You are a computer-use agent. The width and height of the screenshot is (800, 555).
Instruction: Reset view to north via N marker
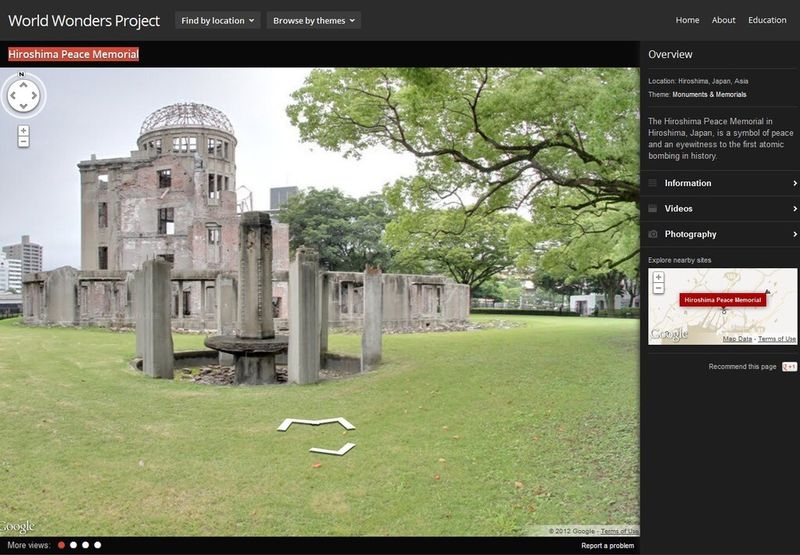click(x=21, y=74)
